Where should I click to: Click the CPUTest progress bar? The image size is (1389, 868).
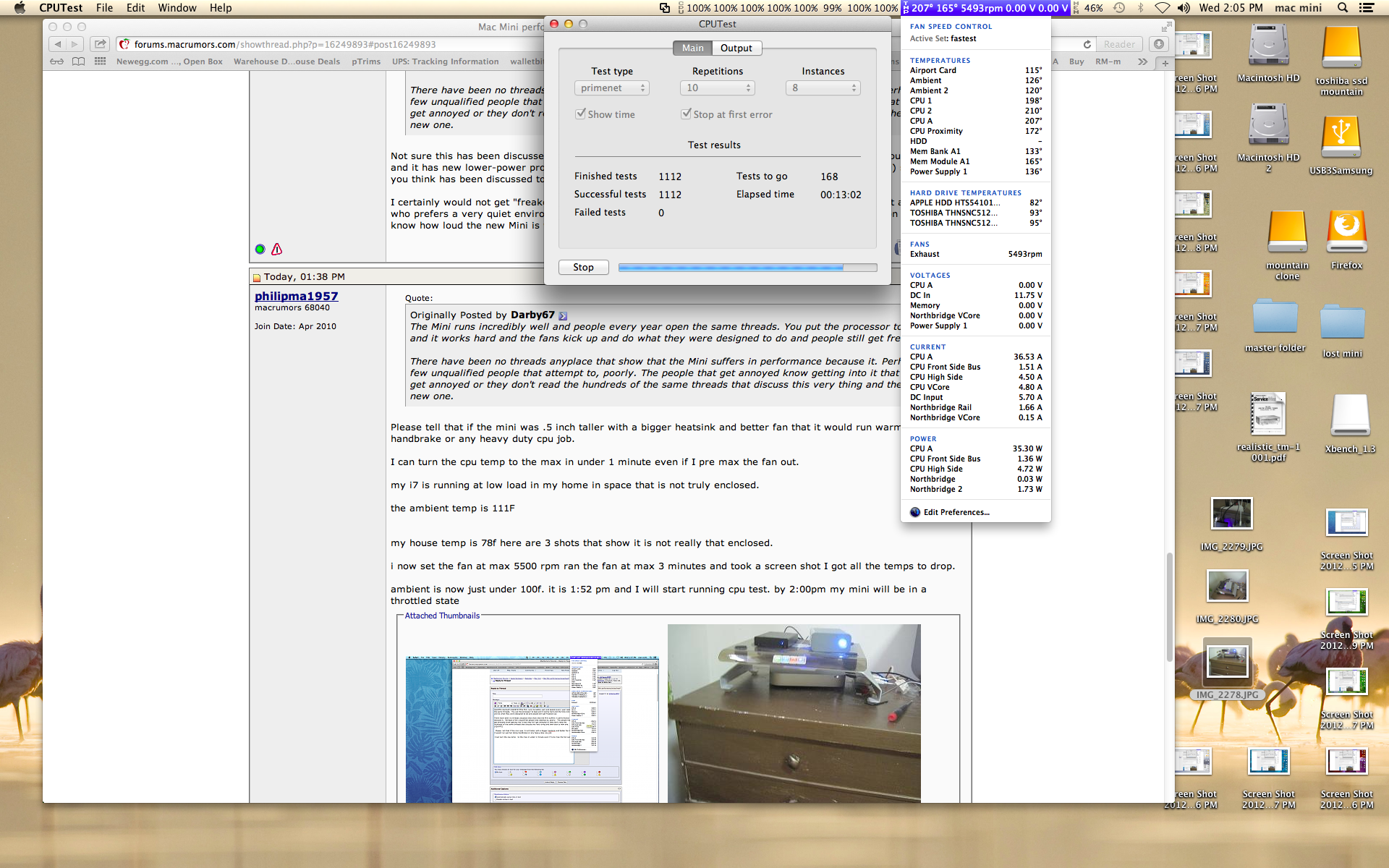pyautogui.click(x=747, y=268)
